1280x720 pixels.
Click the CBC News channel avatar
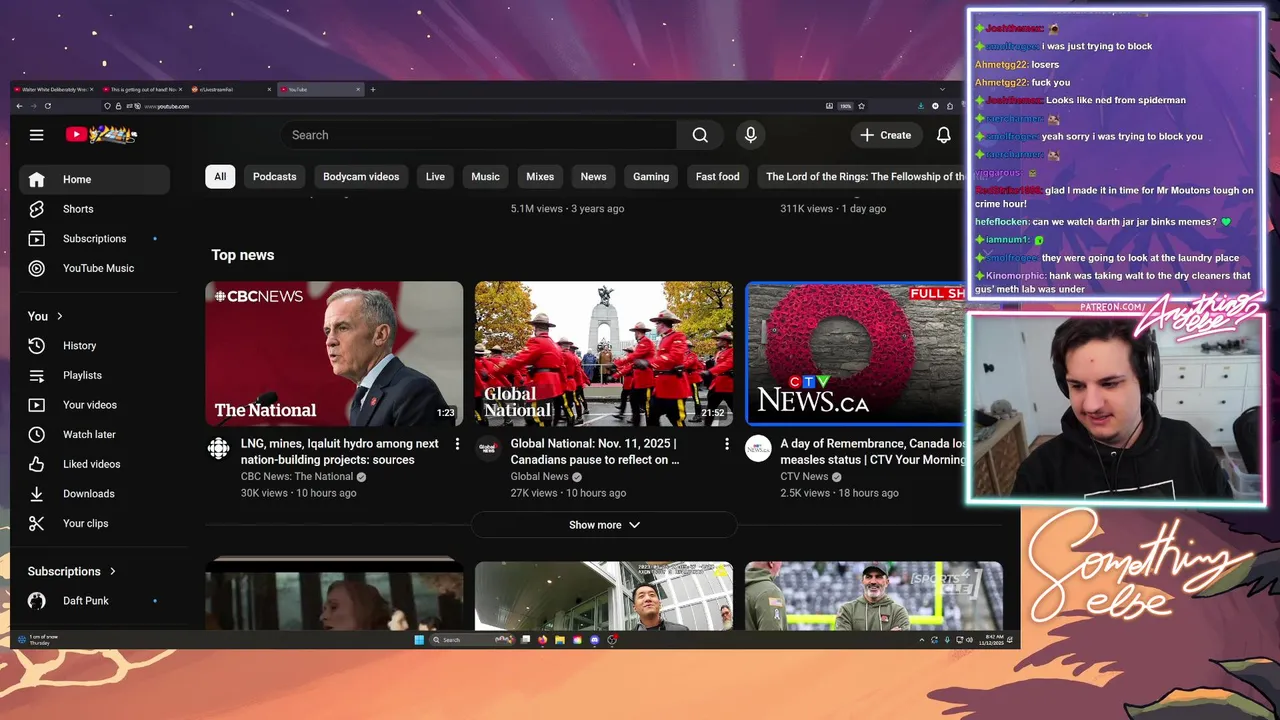pyautogui.click(x=218, y=448)
